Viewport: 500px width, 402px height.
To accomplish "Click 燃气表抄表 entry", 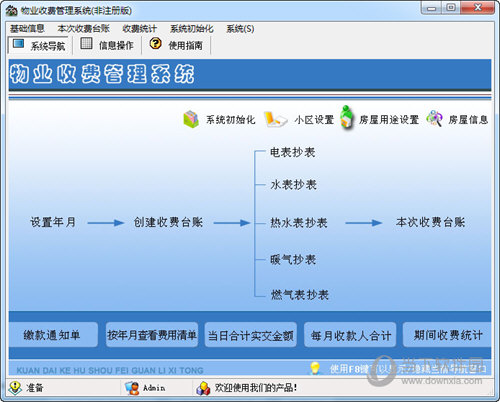I will click(300, 295).
